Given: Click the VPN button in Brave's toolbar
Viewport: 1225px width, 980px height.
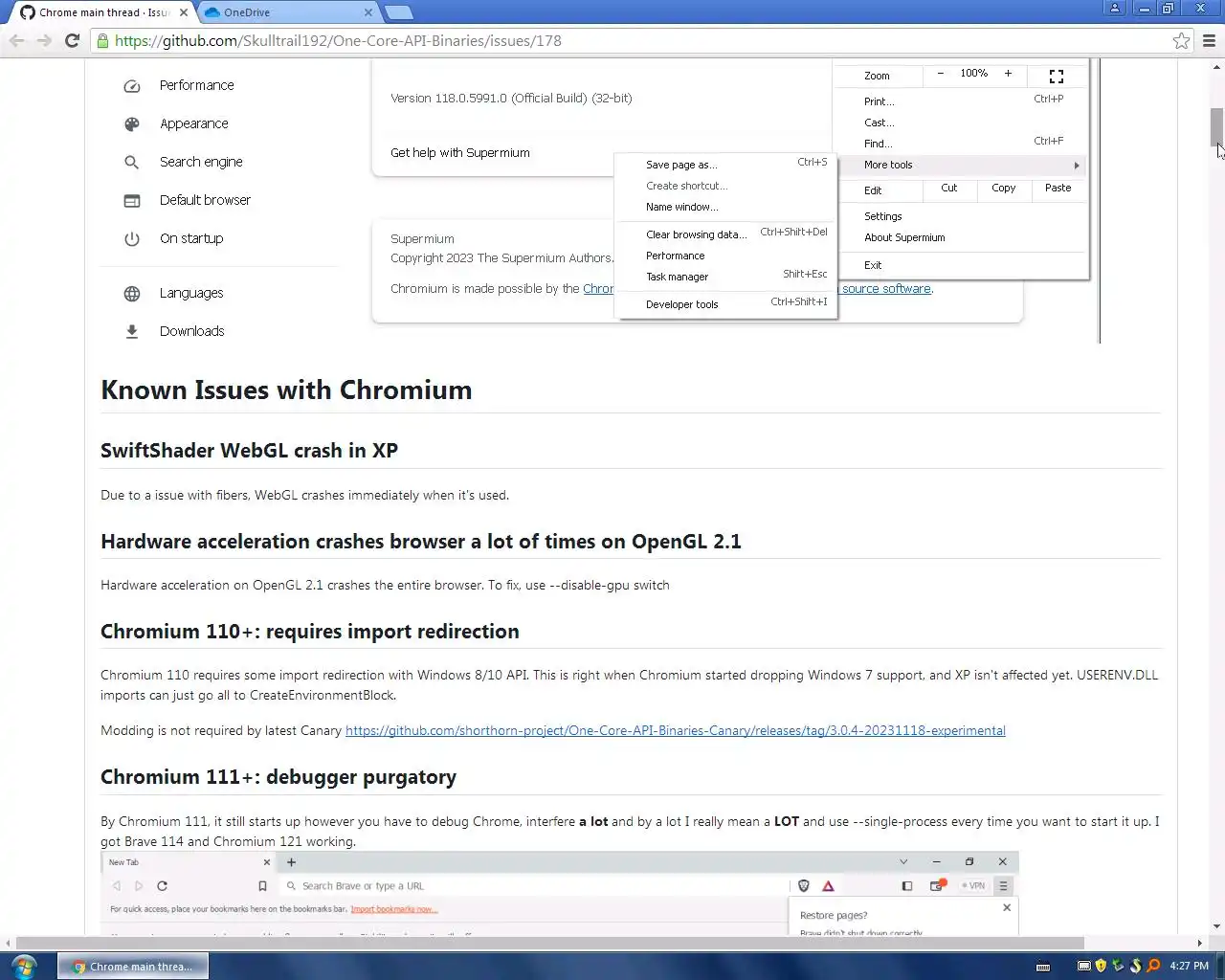Looking at the screenshot, I should pos(973,886).
